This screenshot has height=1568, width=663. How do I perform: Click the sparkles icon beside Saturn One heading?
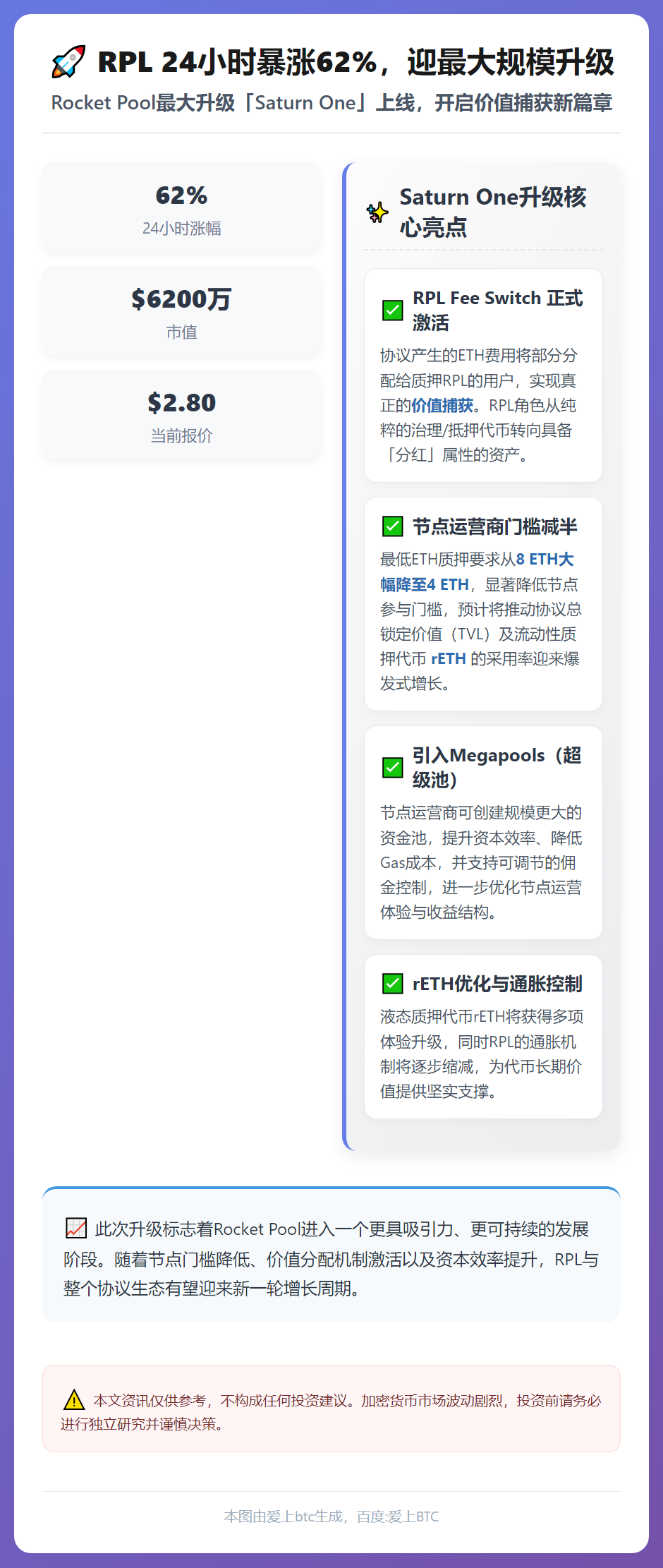(x=377, y=212)
